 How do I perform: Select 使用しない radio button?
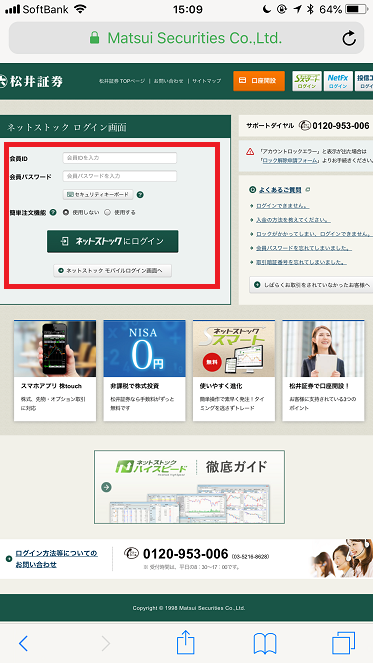coord(66,213)
